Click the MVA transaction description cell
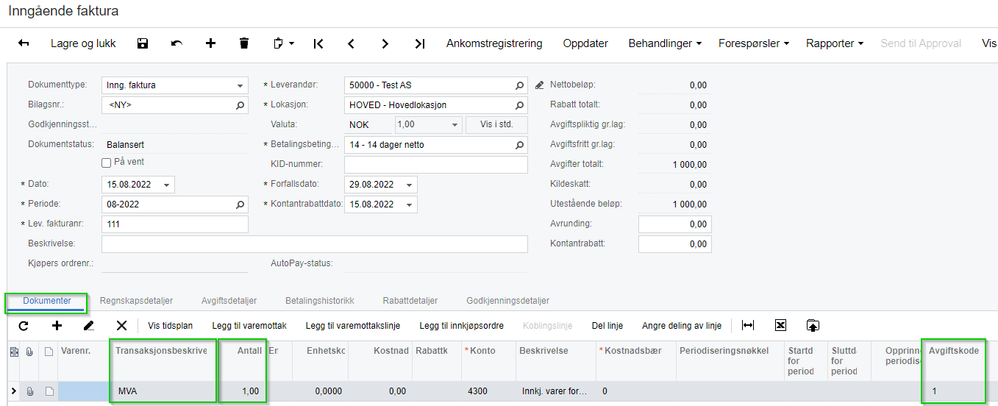The width and height of the screenshot is (998, 406). click(x=164, y=391)
